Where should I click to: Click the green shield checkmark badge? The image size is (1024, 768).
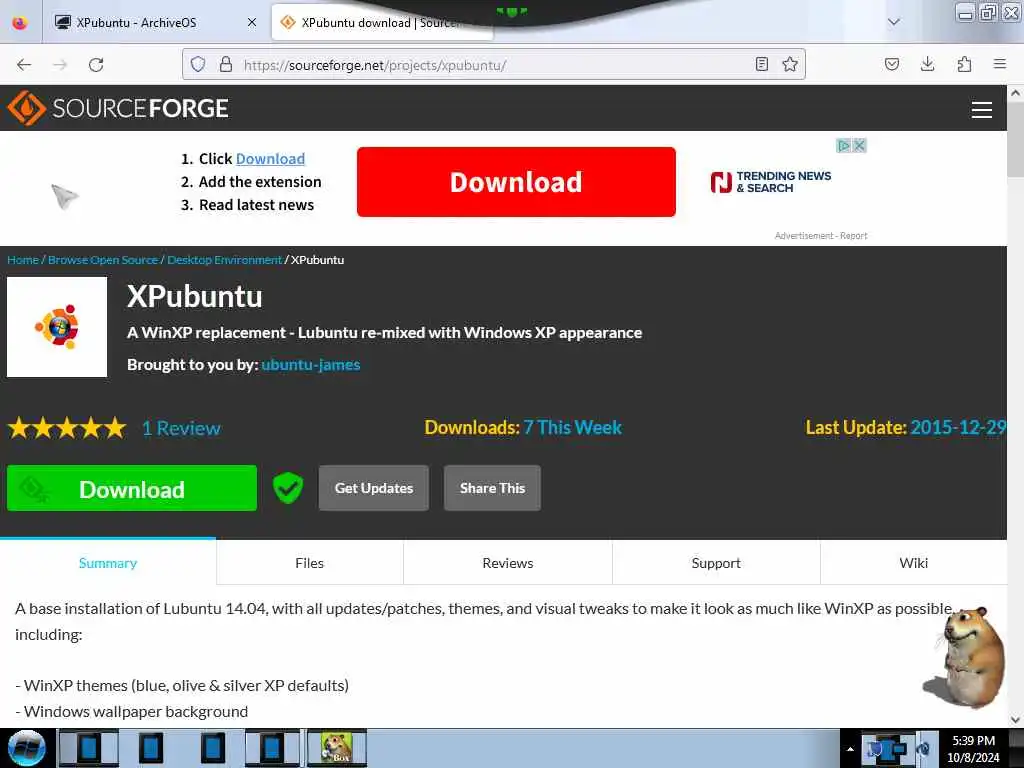point(287,488)
